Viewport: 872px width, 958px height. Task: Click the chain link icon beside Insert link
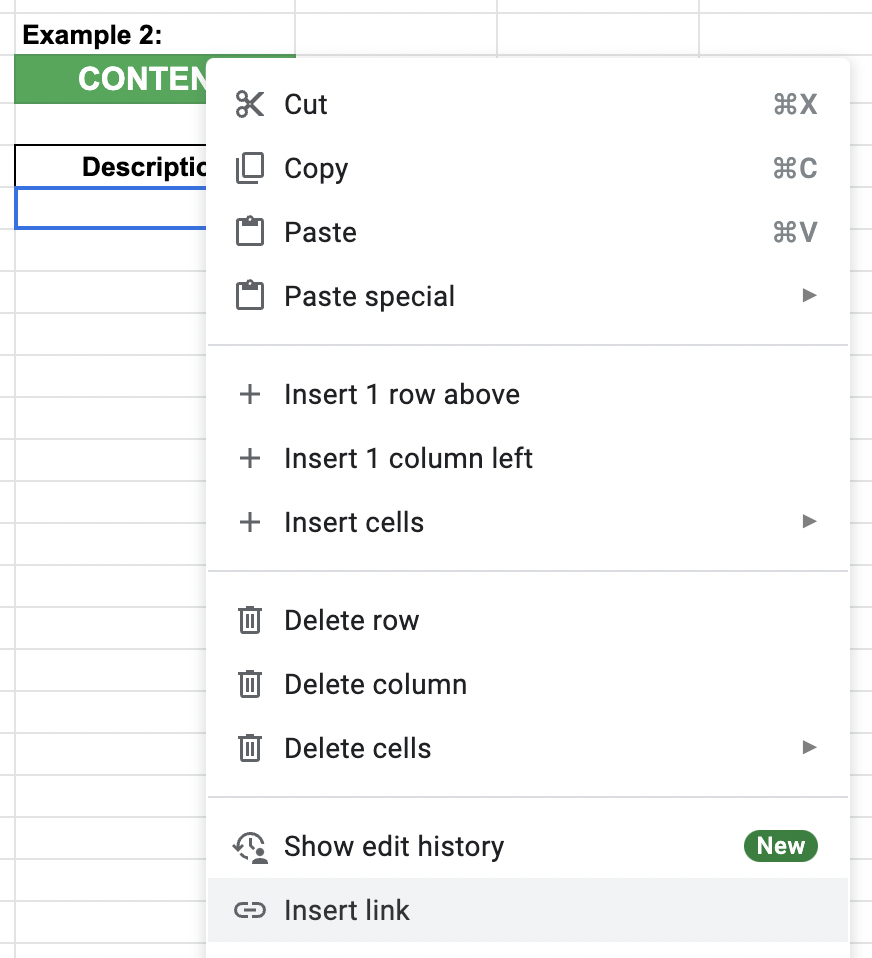pos(249,910)
